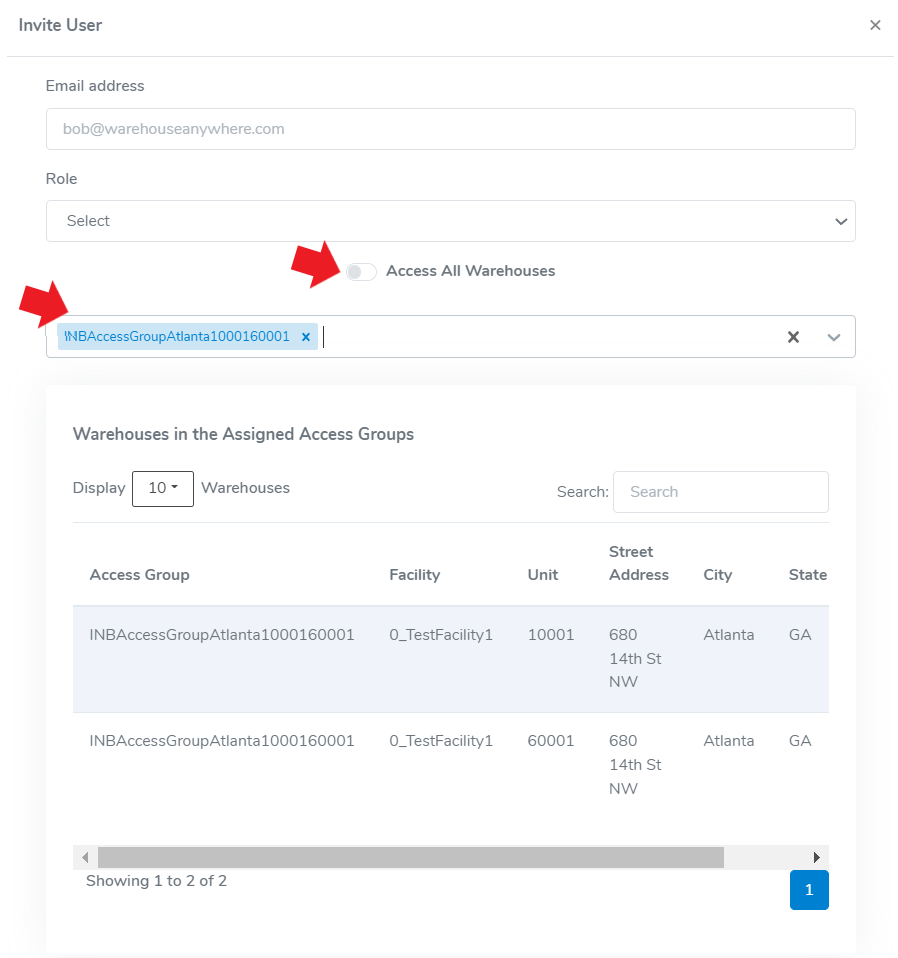Click the chevron on the access group selector
898x958 pixels.
pyautogui.click(x=834, y=337)
